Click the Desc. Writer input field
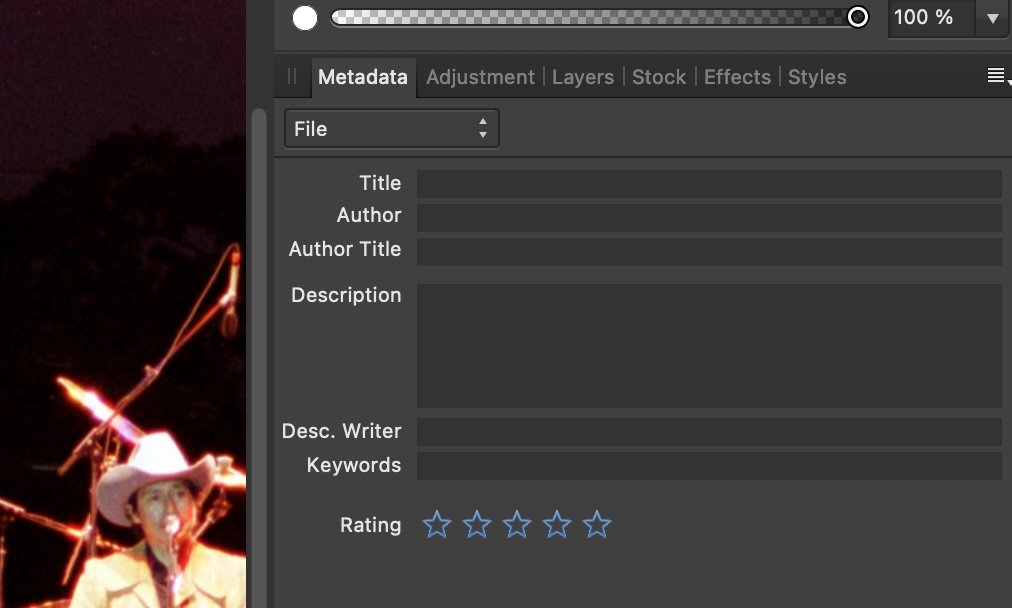Screen dimensions: 1012x608 pyautogui.click(x=709, y=432)
